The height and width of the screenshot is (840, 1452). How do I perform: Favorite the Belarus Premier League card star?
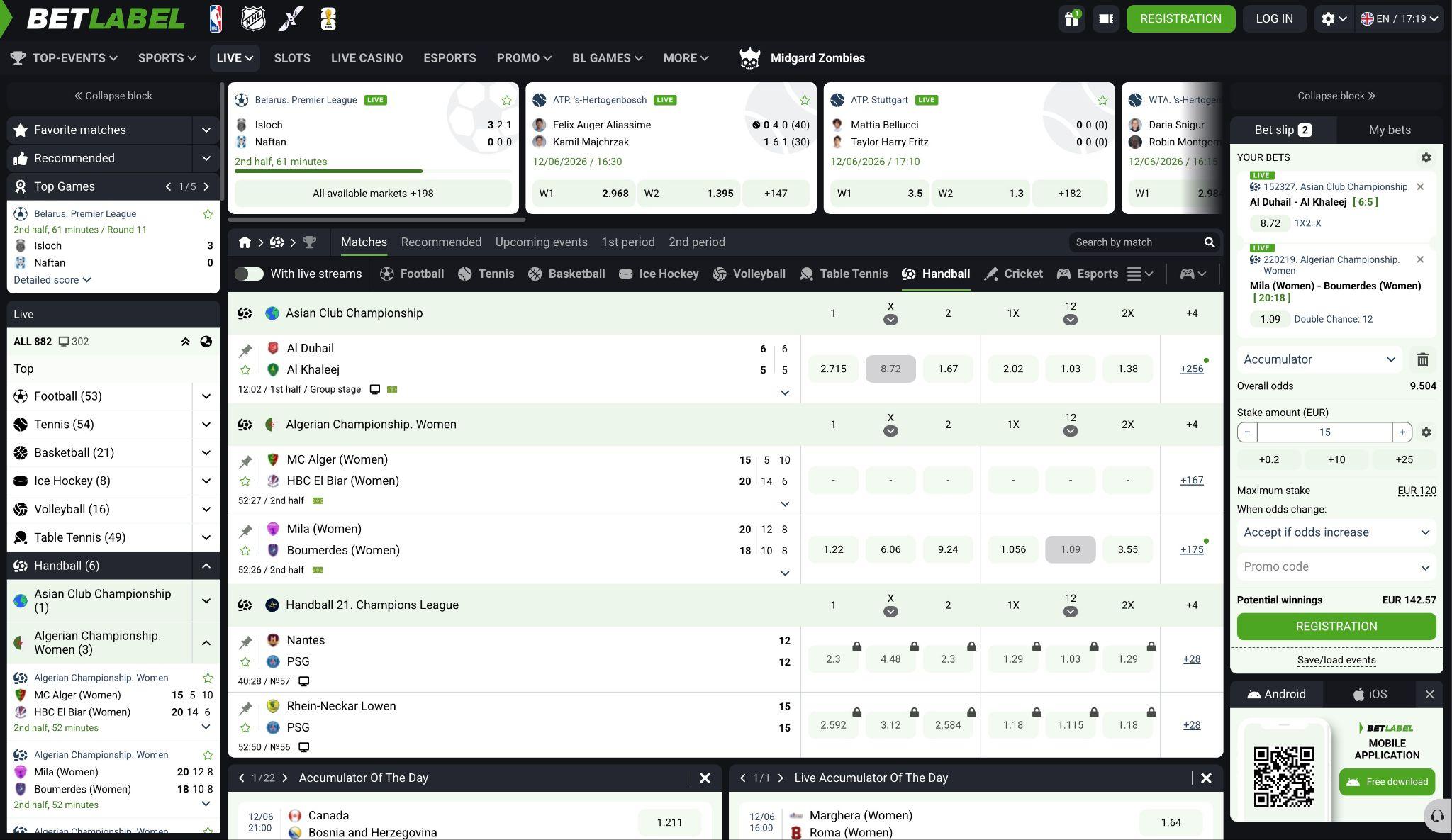coord(506,101)
